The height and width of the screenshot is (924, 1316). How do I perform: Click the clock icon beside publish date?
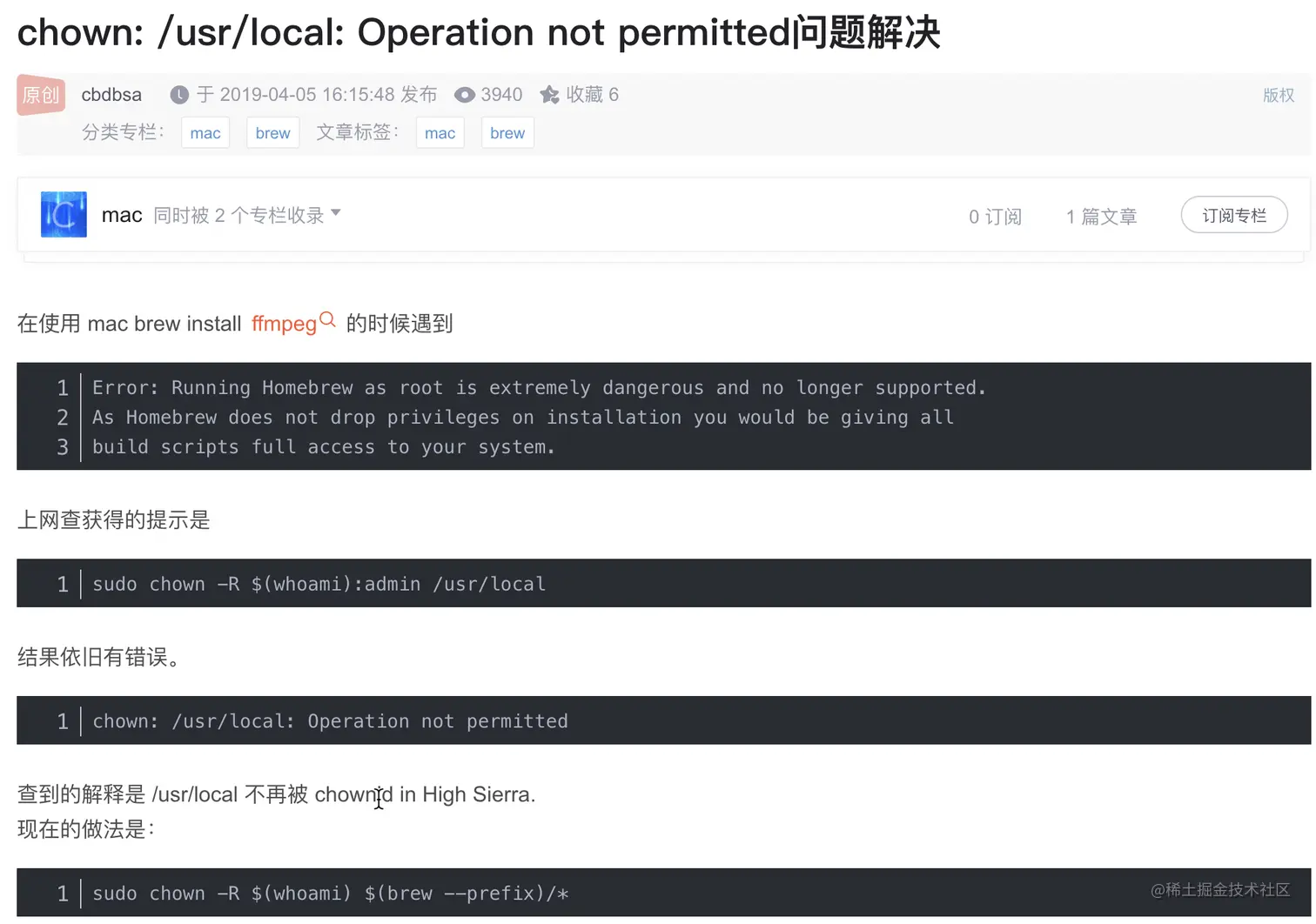click(179, 95)
